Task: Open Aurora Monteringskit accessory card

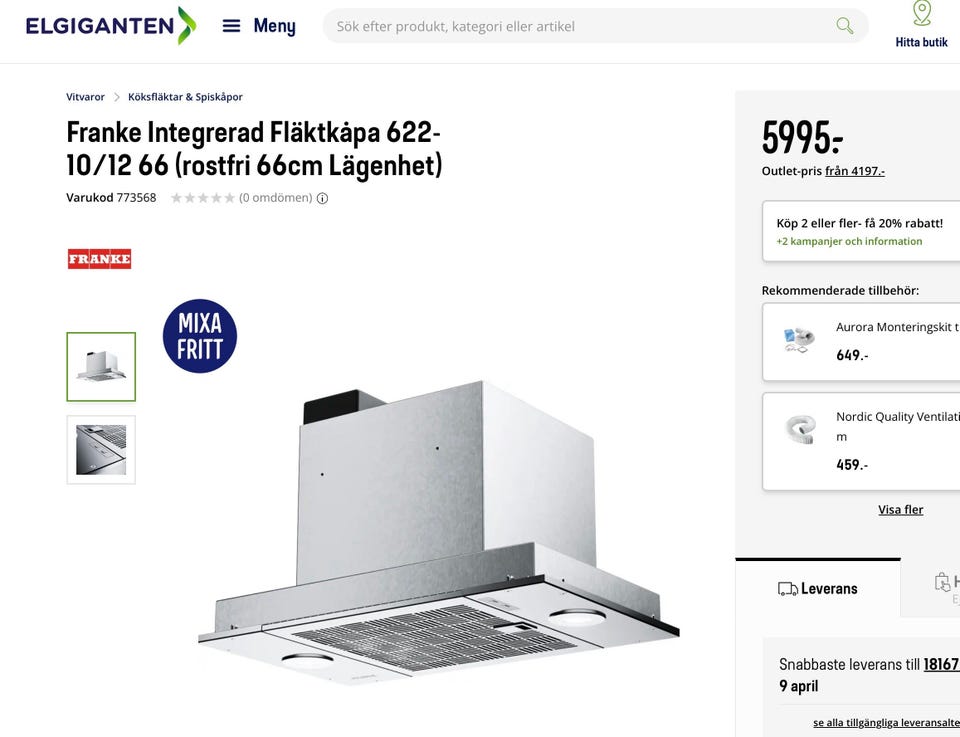Action: click(861, 342)
